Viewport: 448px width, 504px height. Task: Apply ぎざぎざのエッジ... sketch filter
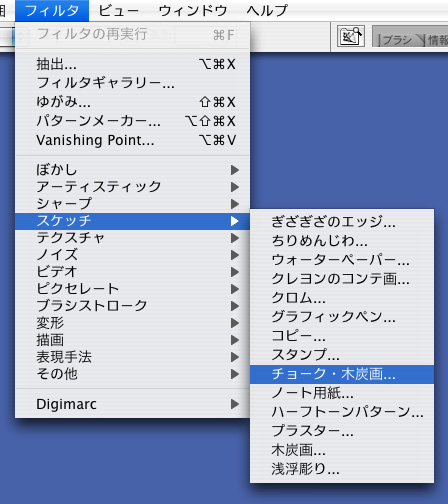[x=342, y=222]
